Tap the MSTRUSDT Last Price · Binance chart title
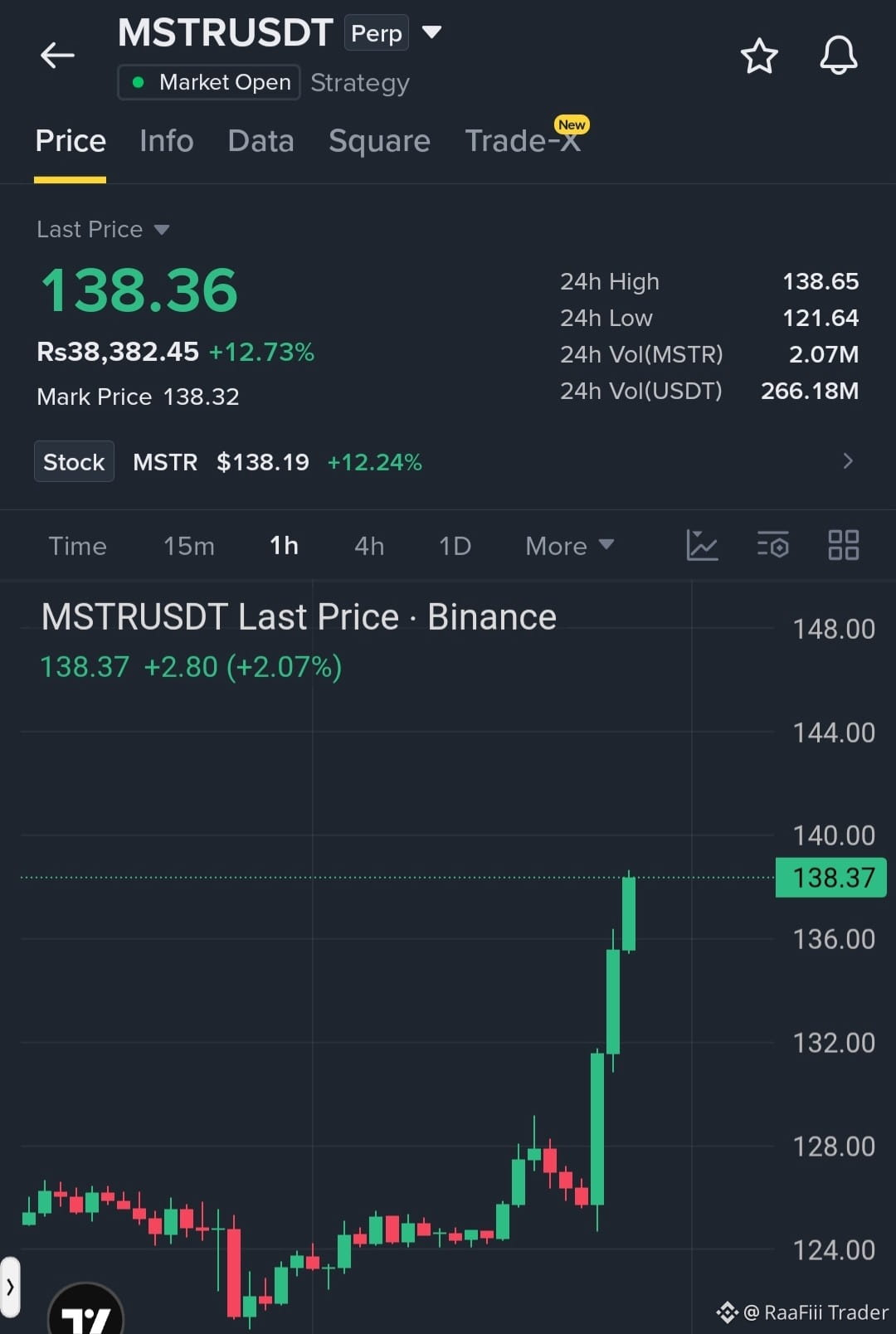This screenshot has height=1334, width=896. (299, 617)
